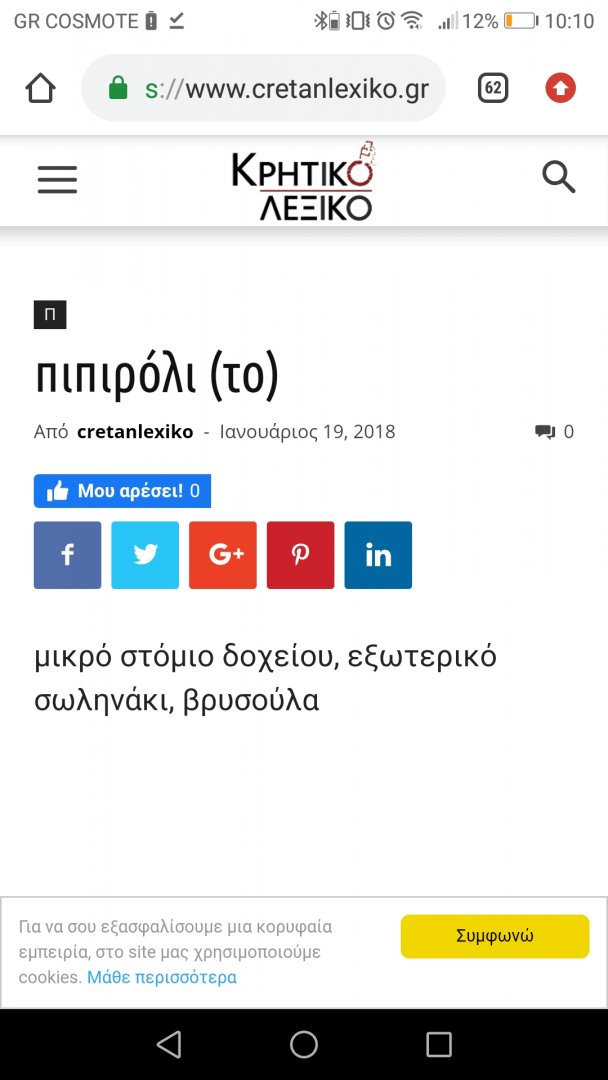
Task: Tap the address bar showing cretanlexiko.gr
Action: click(264, 88)
